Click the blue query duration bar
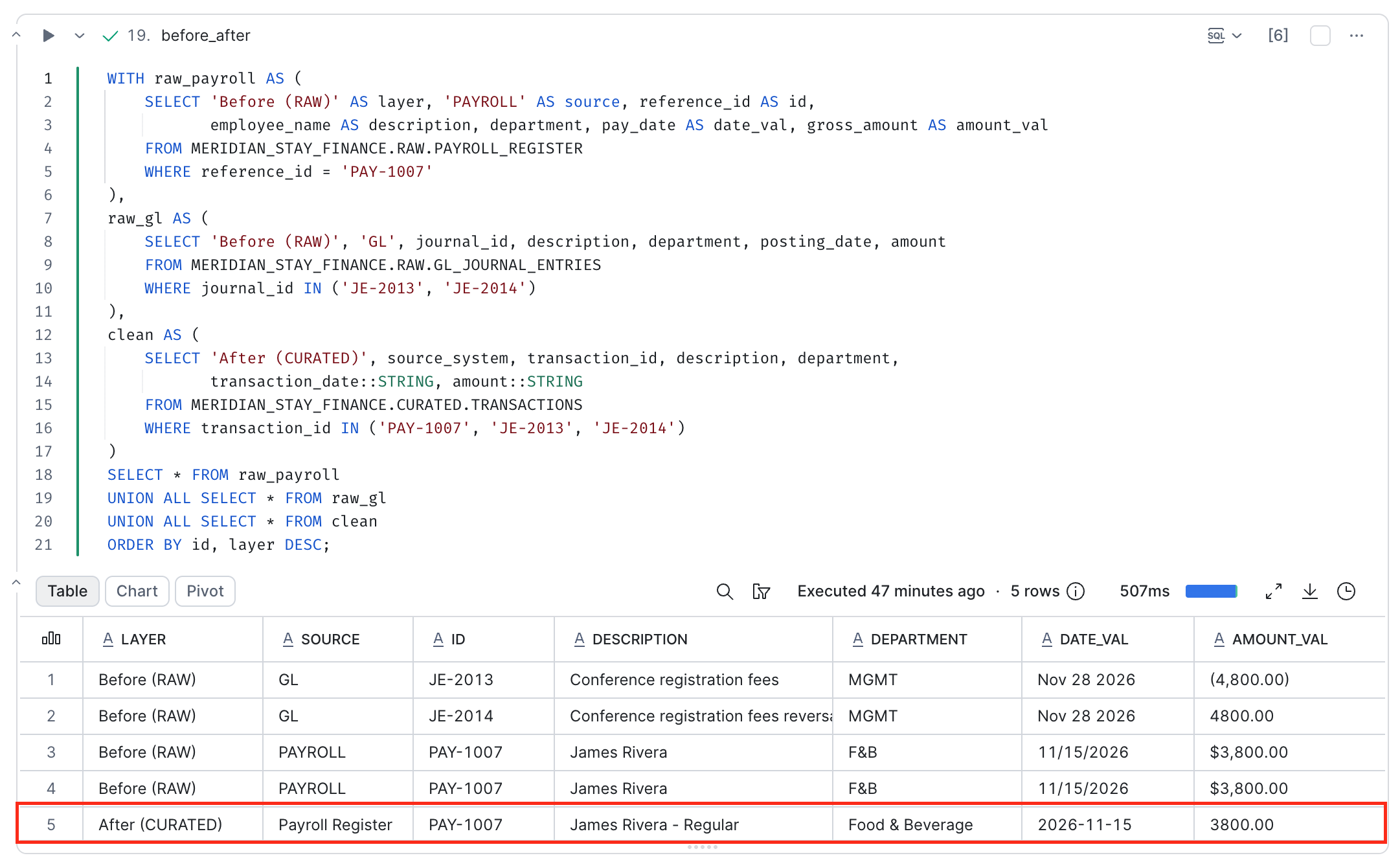The image size is (1400, 860). pyautogui.click(x=1211, y=591)
